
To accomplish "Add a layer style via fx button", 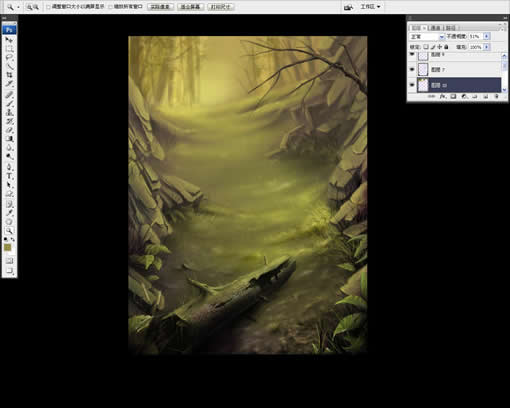I will 442,97.
